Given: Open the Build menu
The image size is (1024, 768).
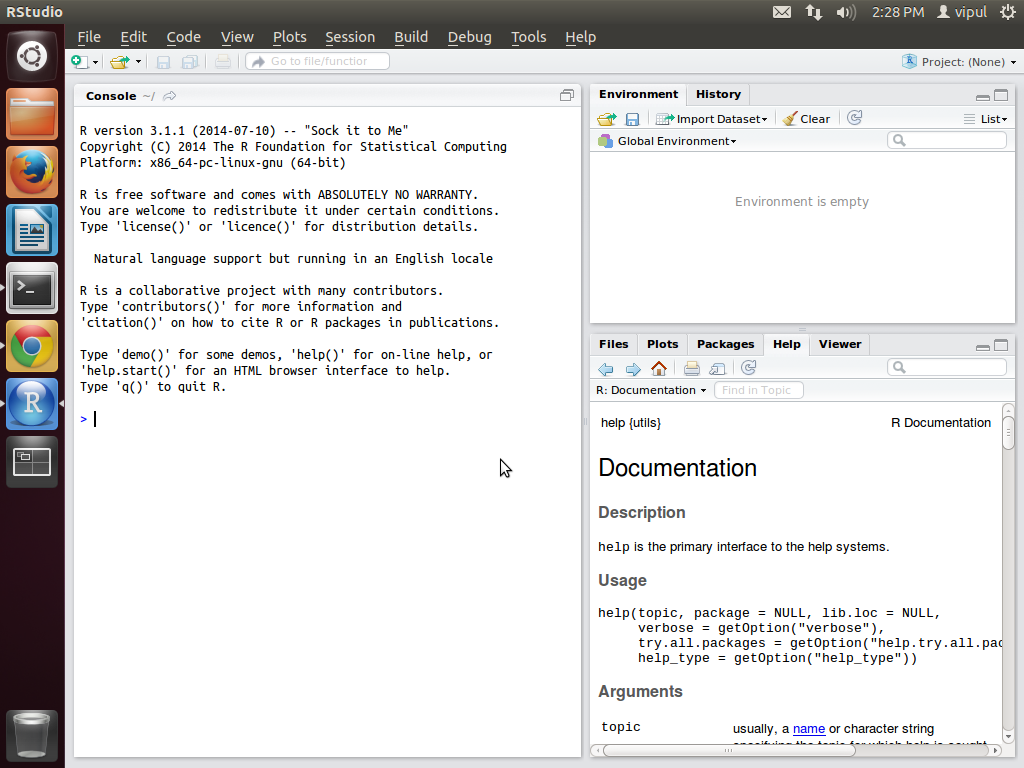Looking at the screenshot, I should pyautogui.click(x=411, y=37).
